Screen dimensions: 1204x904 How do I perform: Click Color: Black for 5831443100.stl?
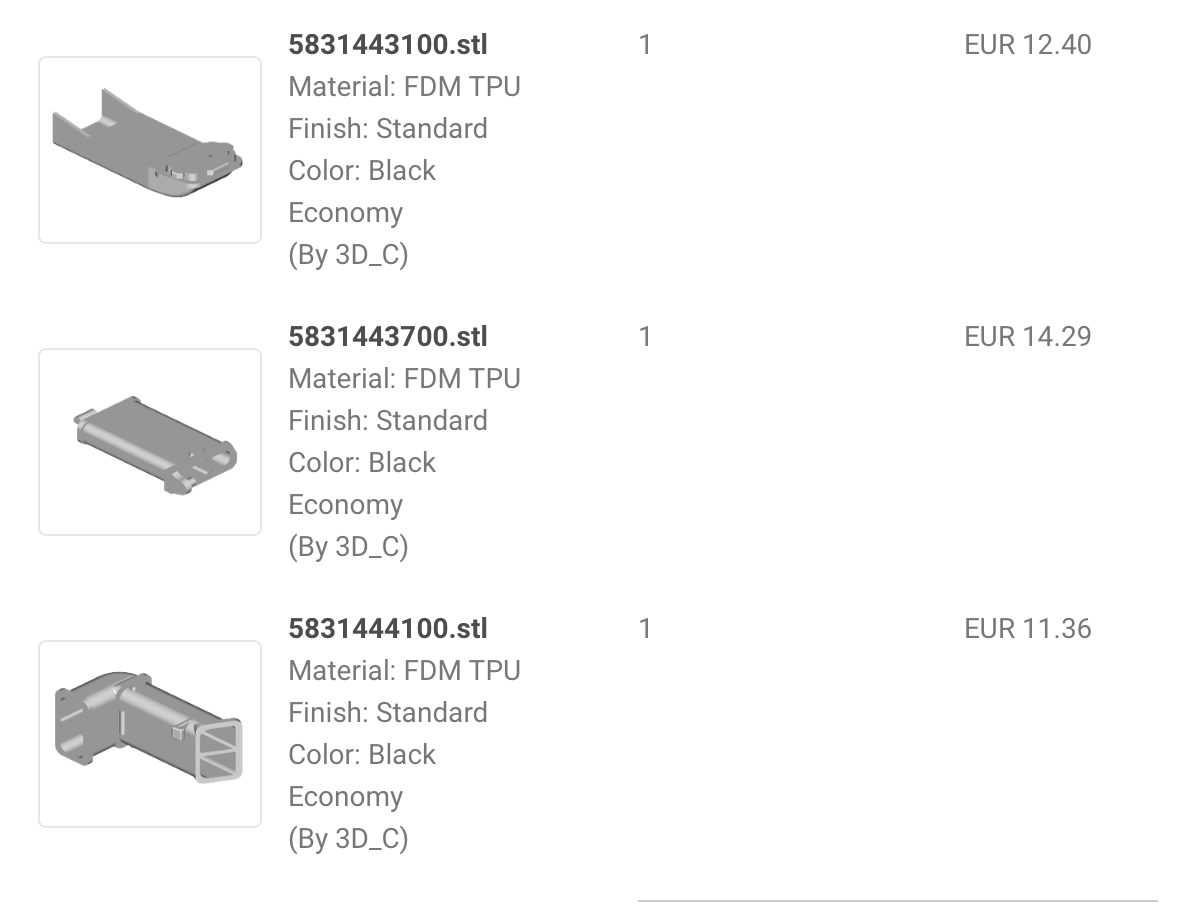[x=362, y=171]
